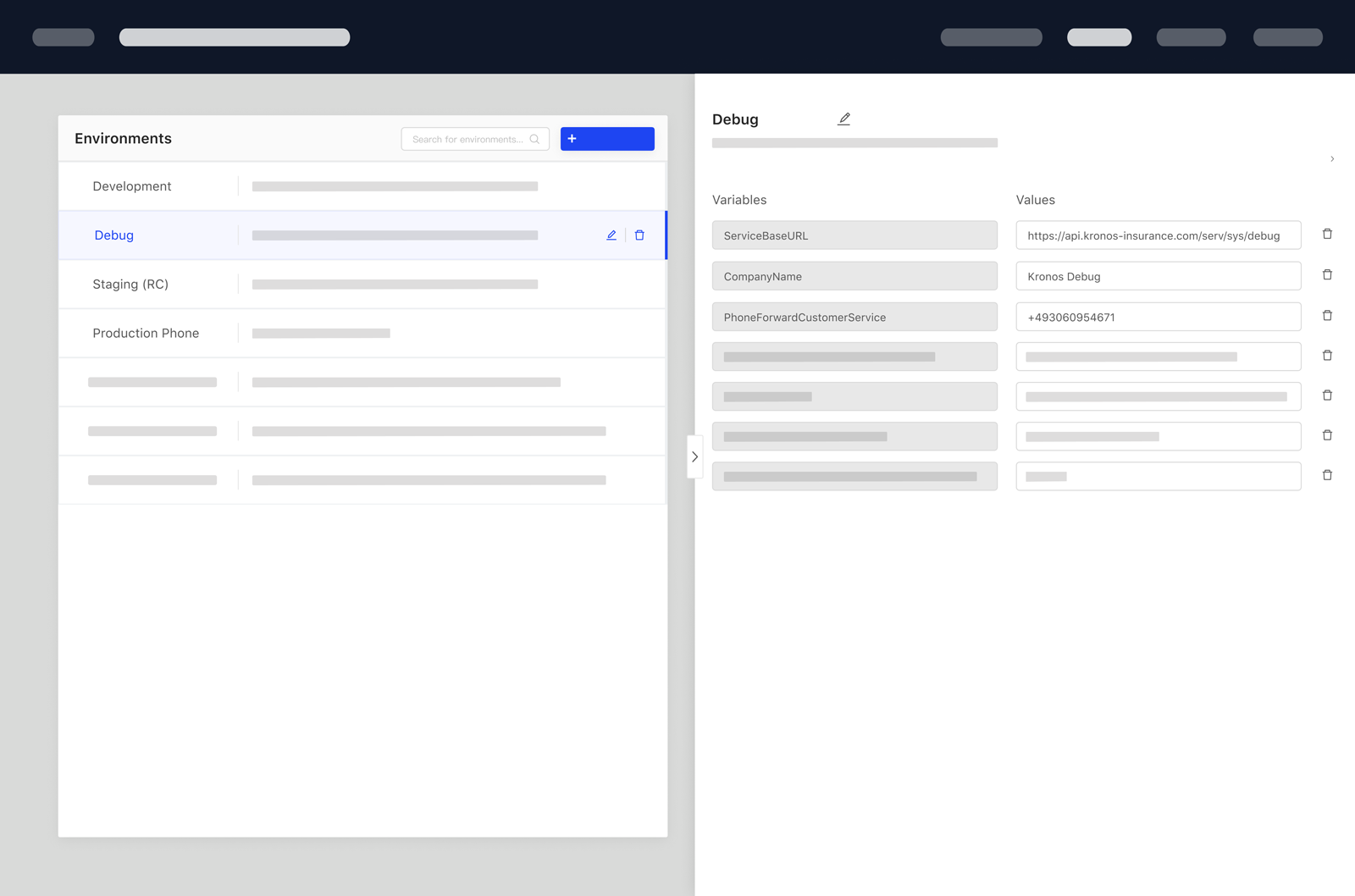The image size is (1355, 896).
Task: Select the Production Phone environment
Action: click(362, 334)
